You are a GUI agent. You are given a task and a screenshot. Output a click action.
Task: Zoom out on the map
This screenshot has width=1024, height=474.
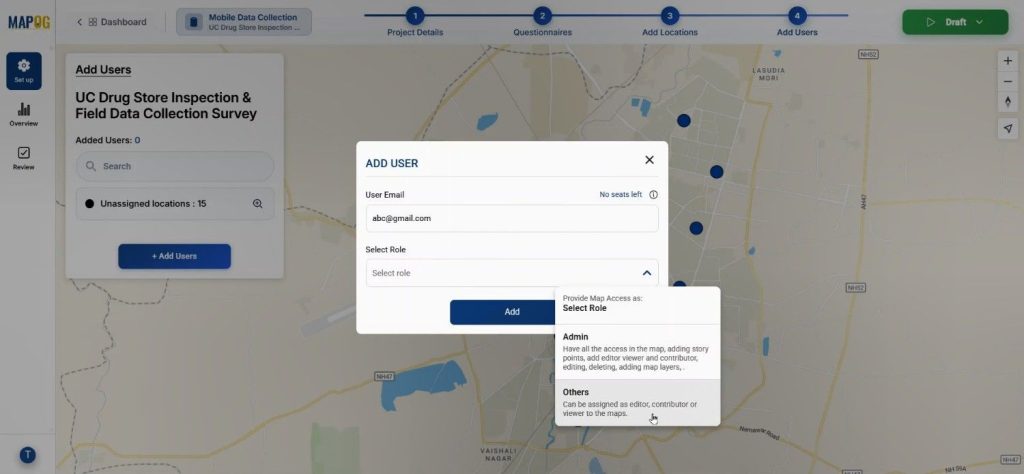coord(1007,81)
